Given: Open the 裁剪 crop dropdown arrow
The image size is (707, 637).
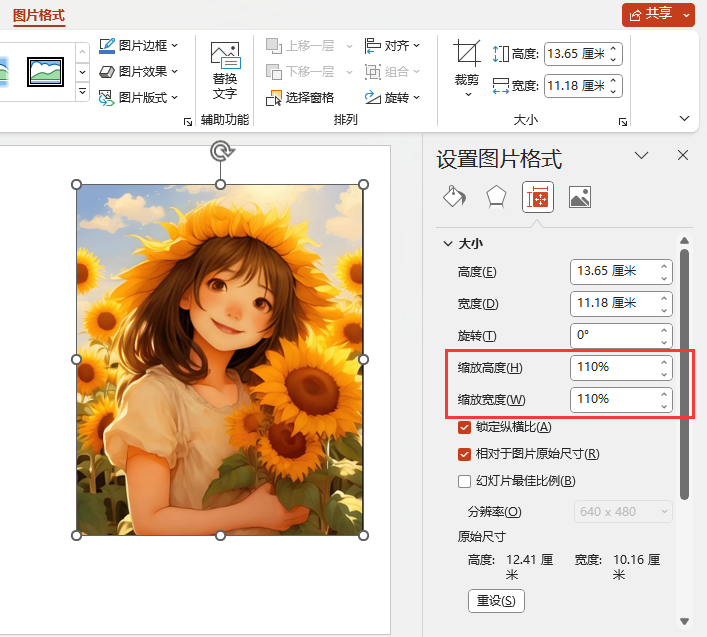Looking at the screenshot, I should (468, 94).
